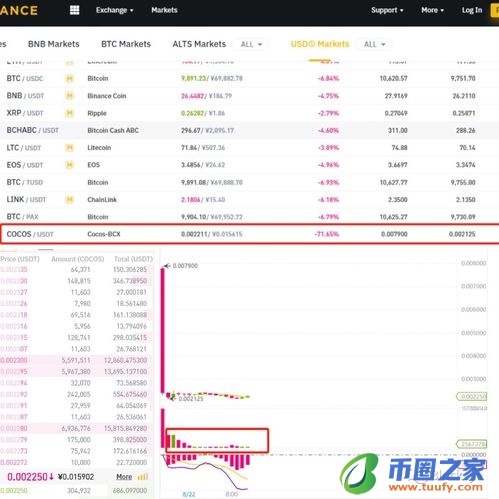The image size is (499, 499).
Task: Click order book ask amount 5,591,511
Action: tap(76, 360)
